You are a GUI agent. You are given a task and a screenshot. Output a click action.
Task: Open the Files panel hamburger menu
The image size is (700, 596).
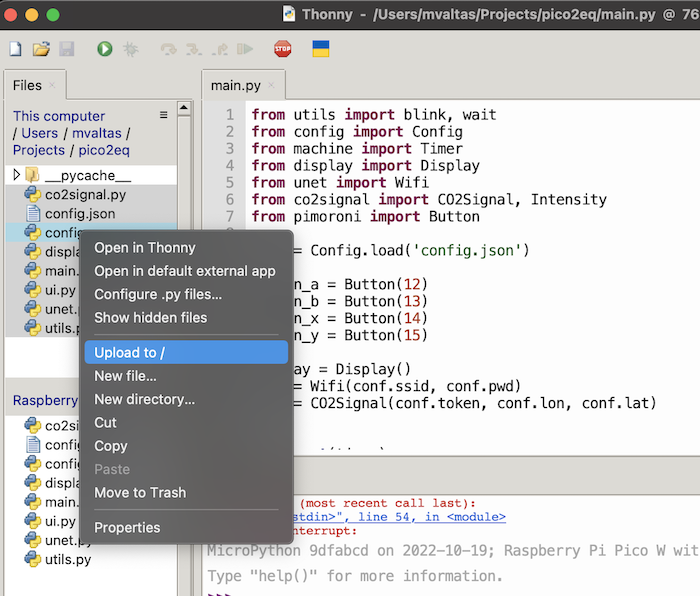tap(164, 115)
